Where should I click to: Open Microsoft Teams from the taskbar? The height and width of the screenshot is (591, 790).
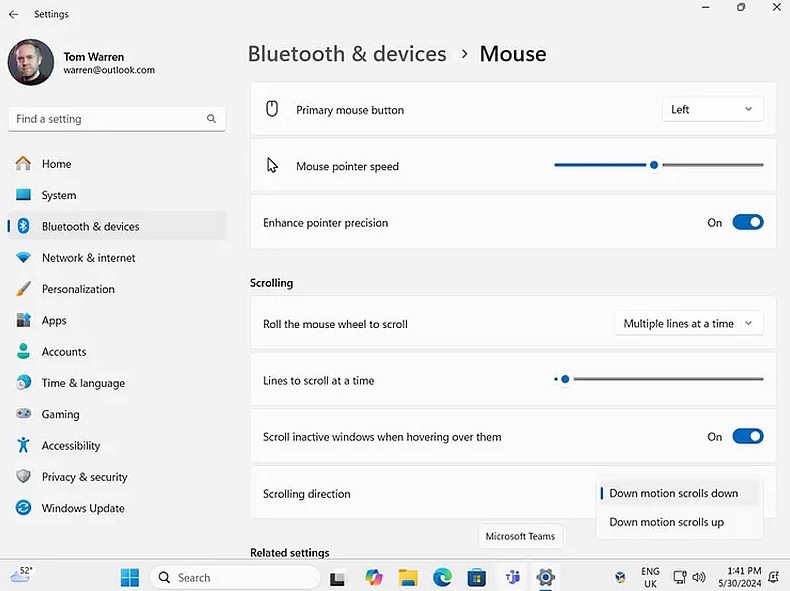[x=512, y=577]
